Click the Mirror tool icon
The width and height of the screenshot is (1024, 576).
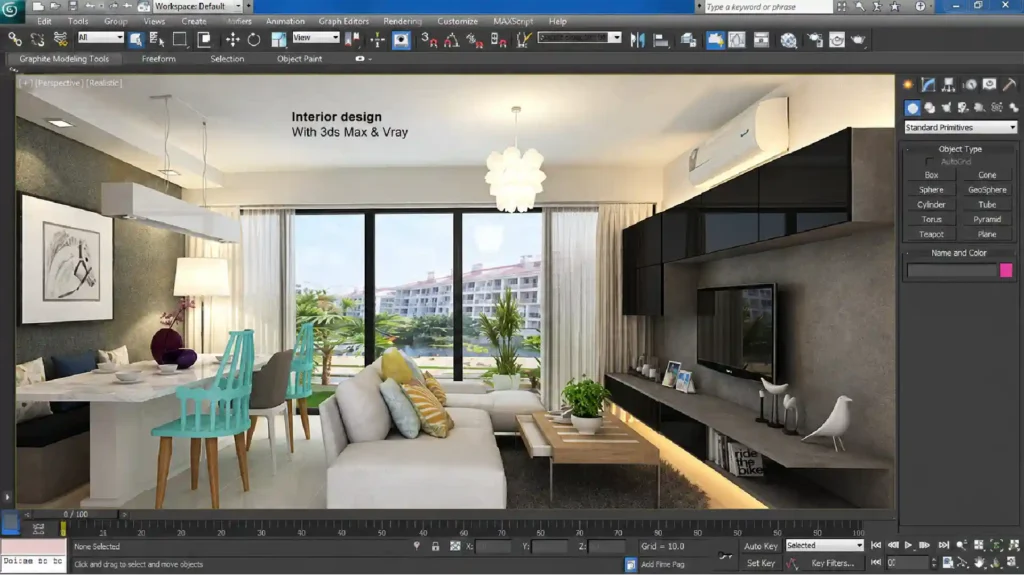[x=637, y=40]
